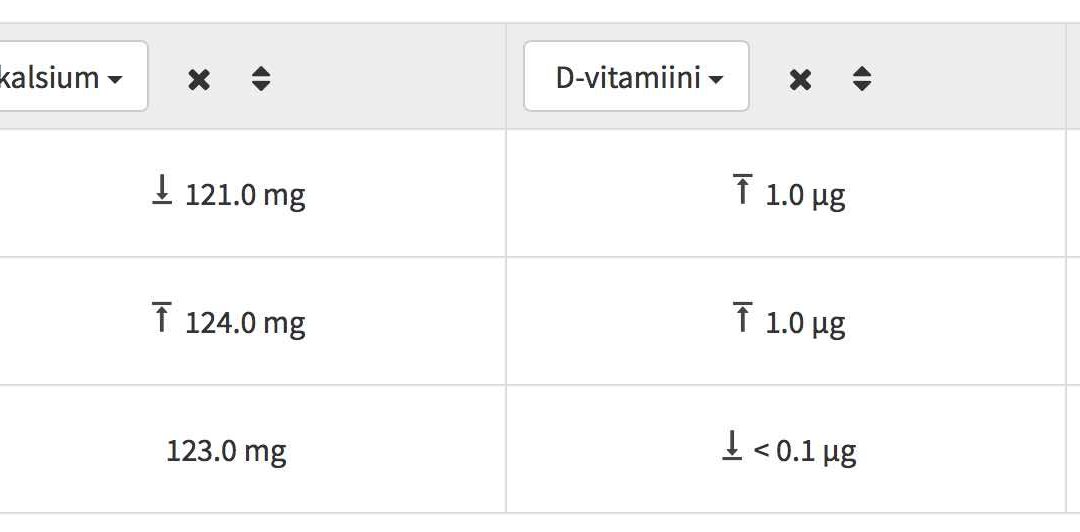Open the D-vitamiini nutrient dropdown

tap(636, 76)
